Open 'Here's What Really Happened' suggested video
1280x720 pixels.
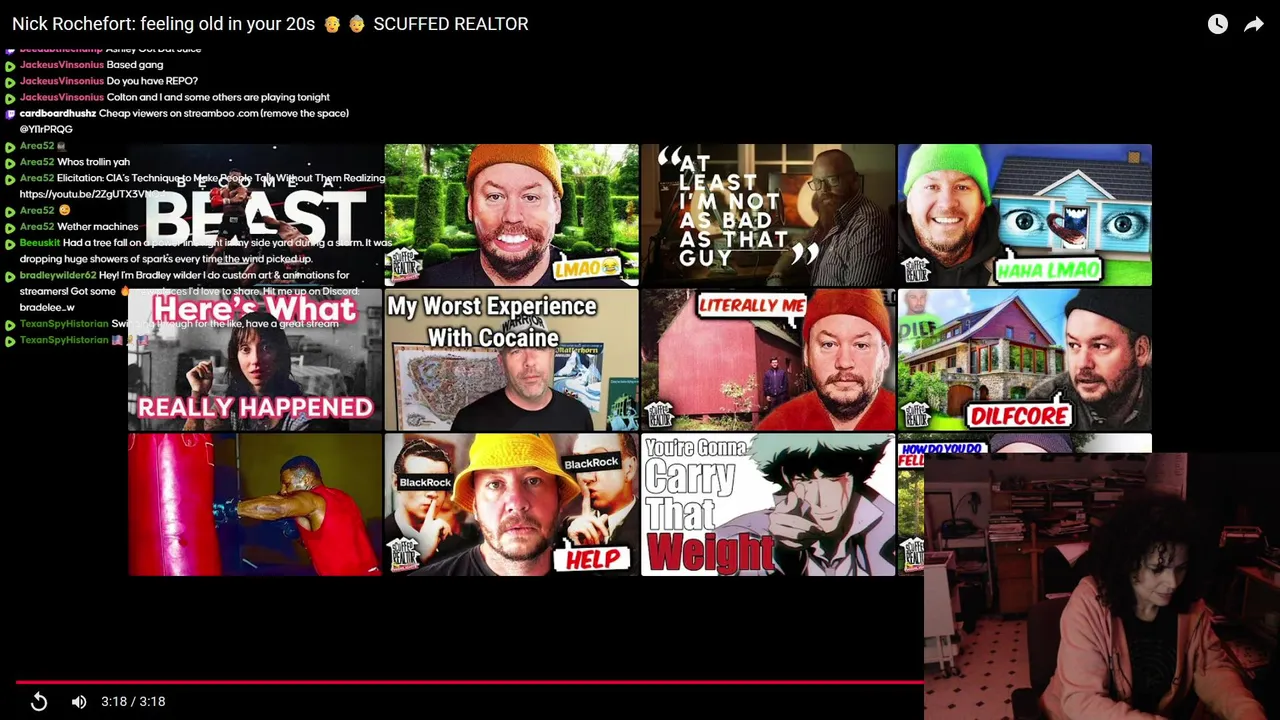pyautogui.click(x=255, y=360)
